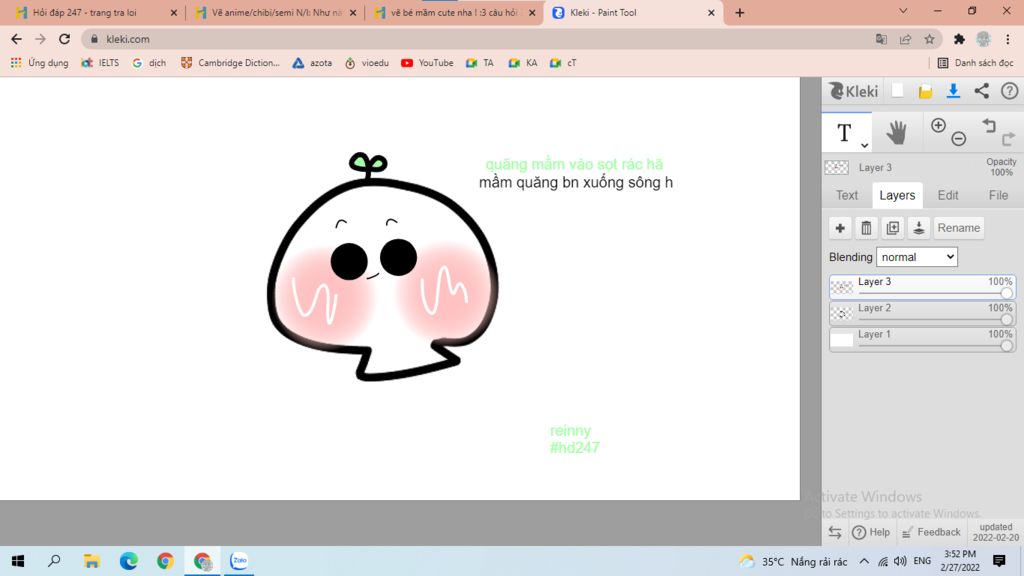Open the YouTube bookmark
1024x576 pixels.
427,63
